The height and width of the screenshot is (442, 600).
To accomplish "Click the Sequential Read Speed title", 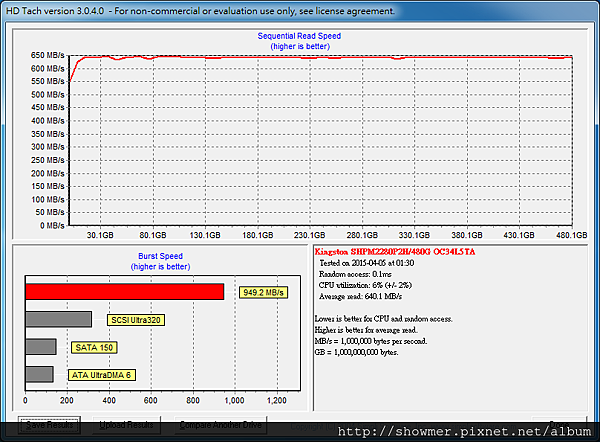I will (x=299, y=36).
